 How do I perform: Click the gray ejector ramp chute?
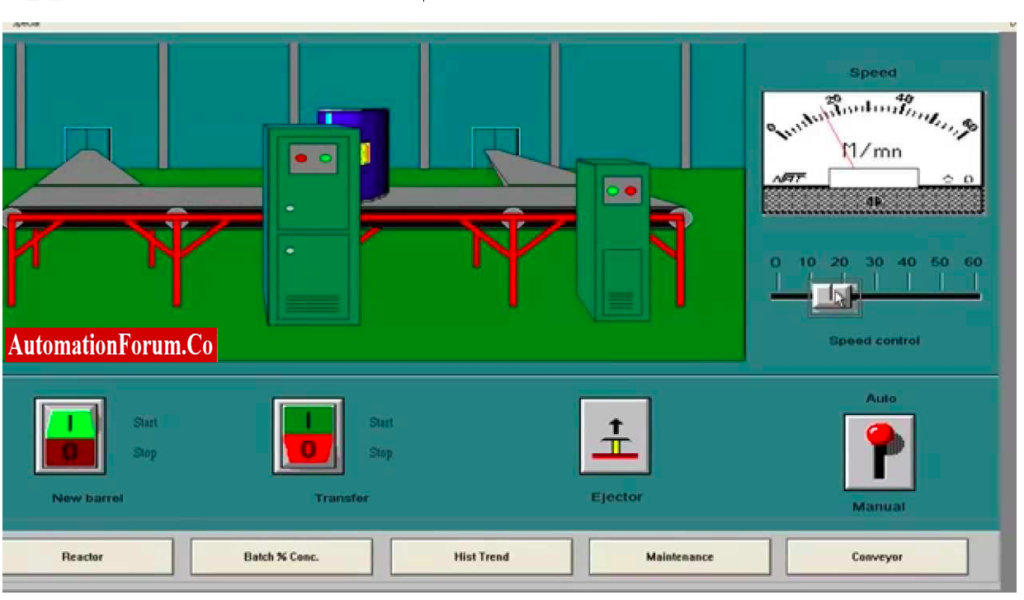[530, 167]
